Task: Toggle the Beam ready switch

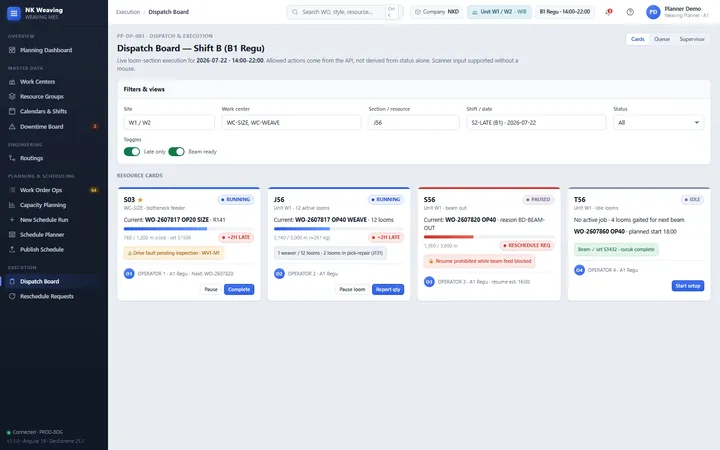Action: tap(176, 152)
